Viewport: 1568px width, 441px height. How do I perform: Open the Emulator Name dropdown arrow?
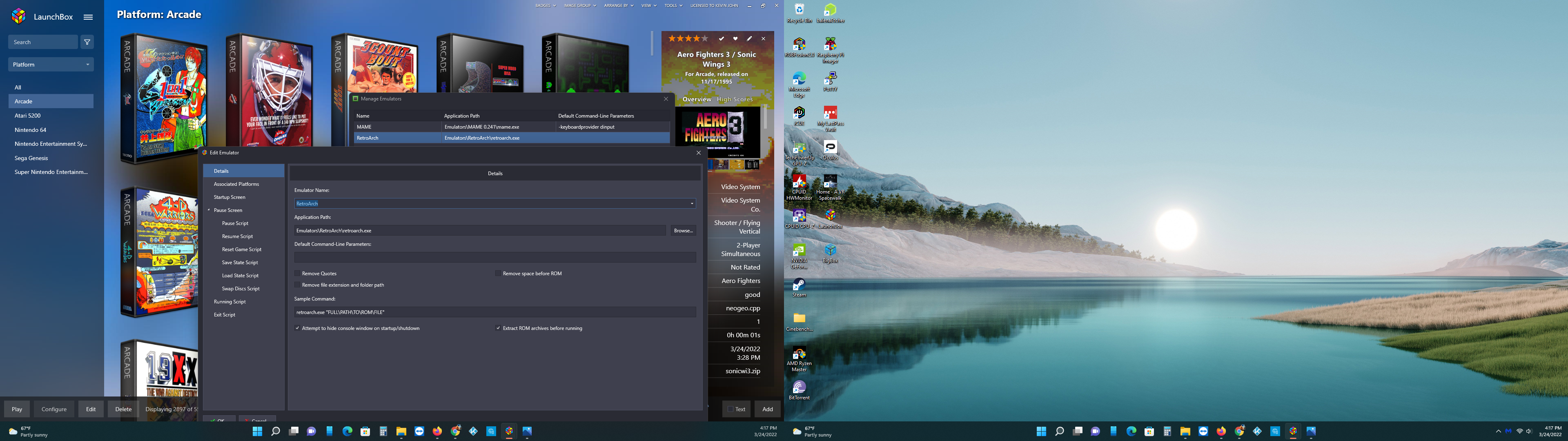pyautogui.click(x=691, y=203)
